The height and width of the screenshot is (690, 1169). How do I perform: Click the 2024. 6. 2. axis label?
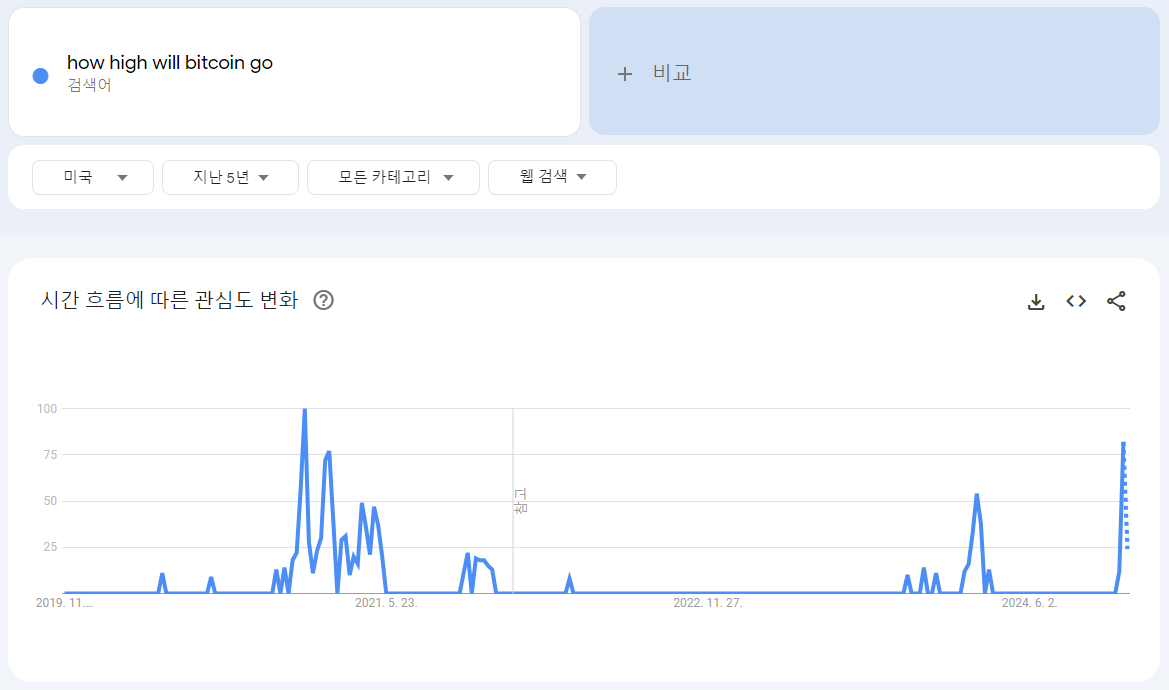coord(1030,603)
